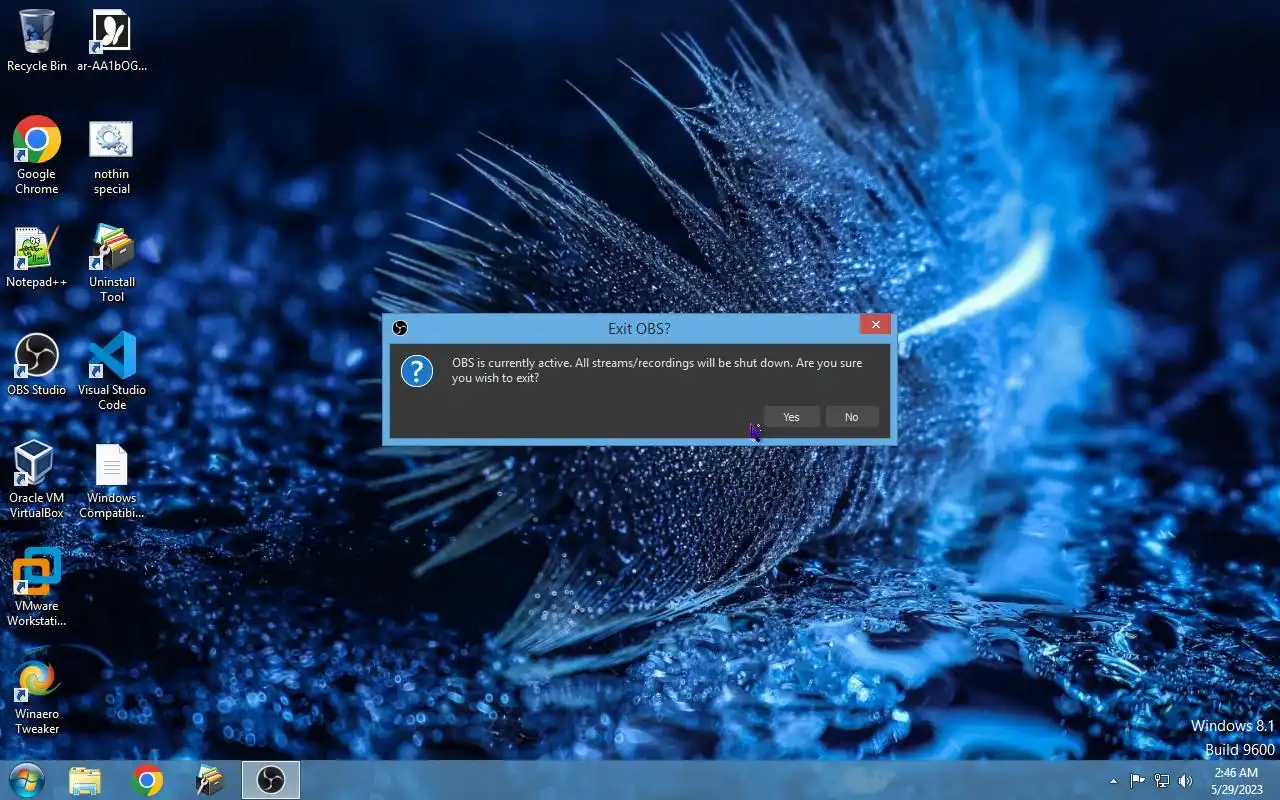This screenshot has width=1280, height=800.
Task: Launch Chrome from the taskbar
Action: 147,780
